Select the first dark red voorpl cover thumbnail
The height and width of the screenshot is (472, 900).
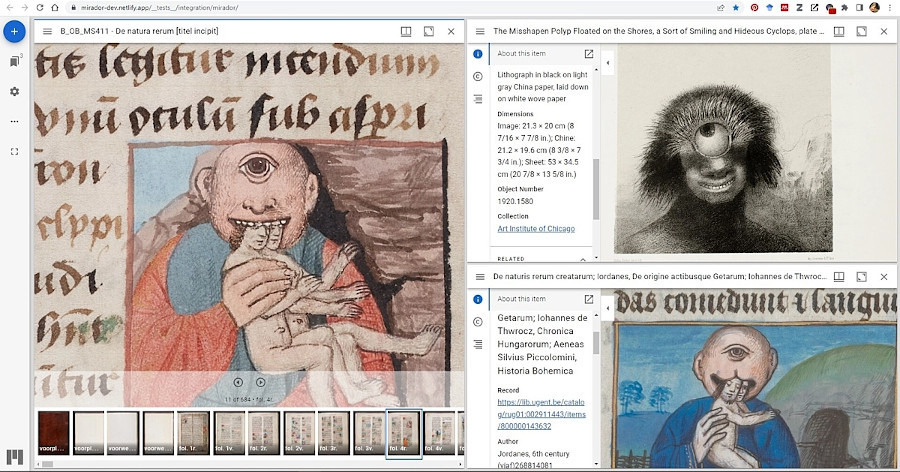[53, 433]
